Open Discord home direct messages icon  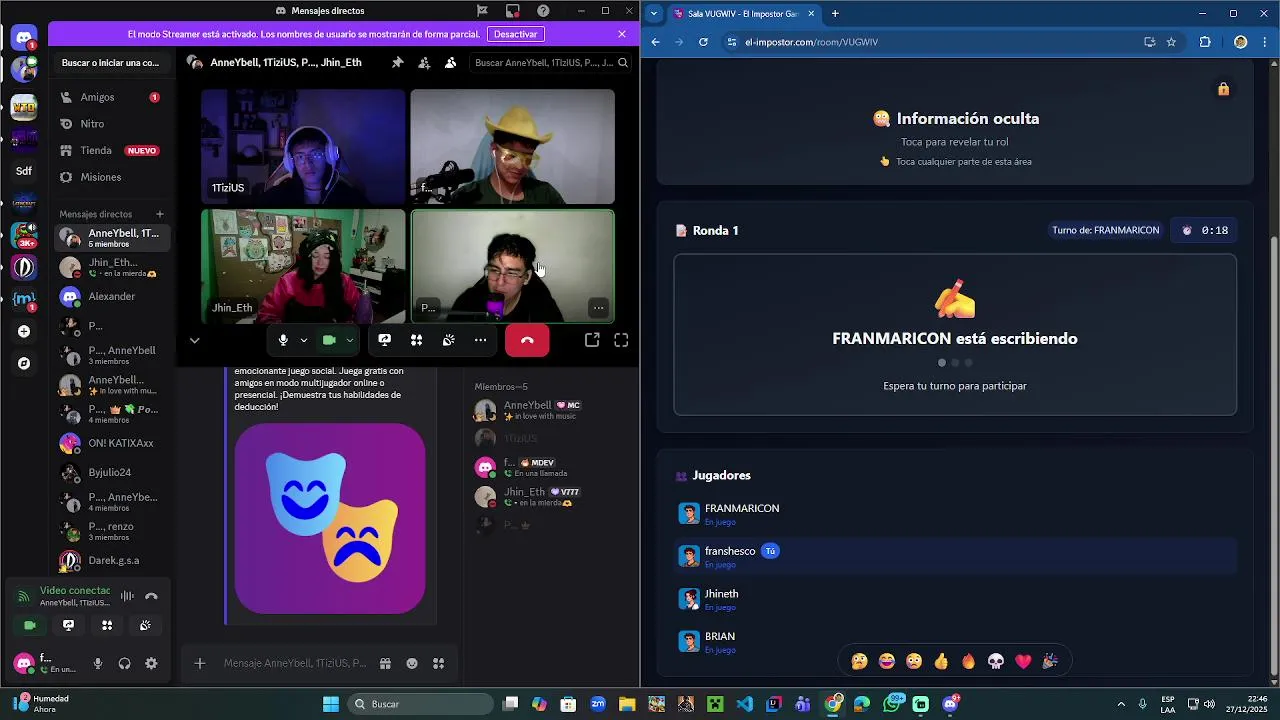[x=24, y=38]
